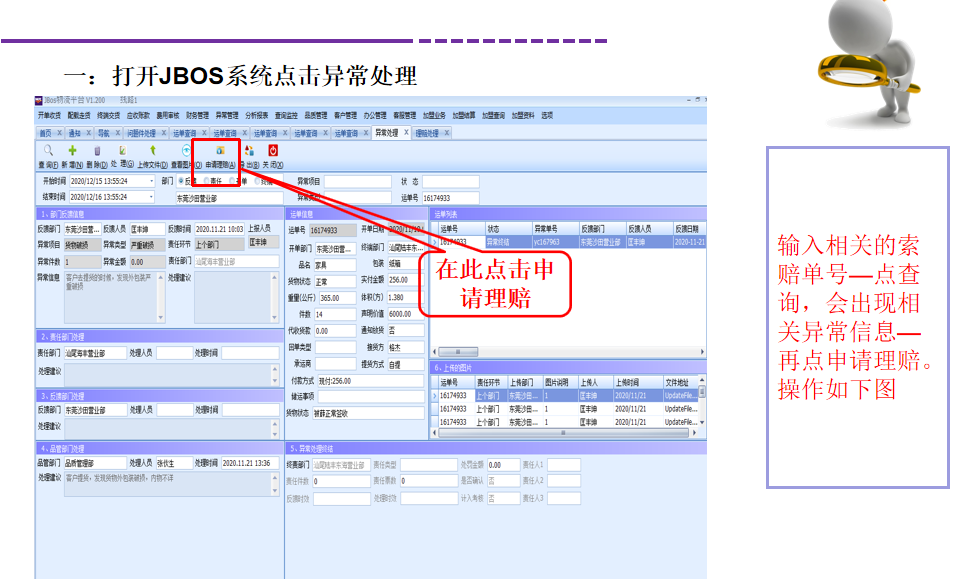Click the 删除 trash can icon
The image size is (960, 587).
pos(97,151)
